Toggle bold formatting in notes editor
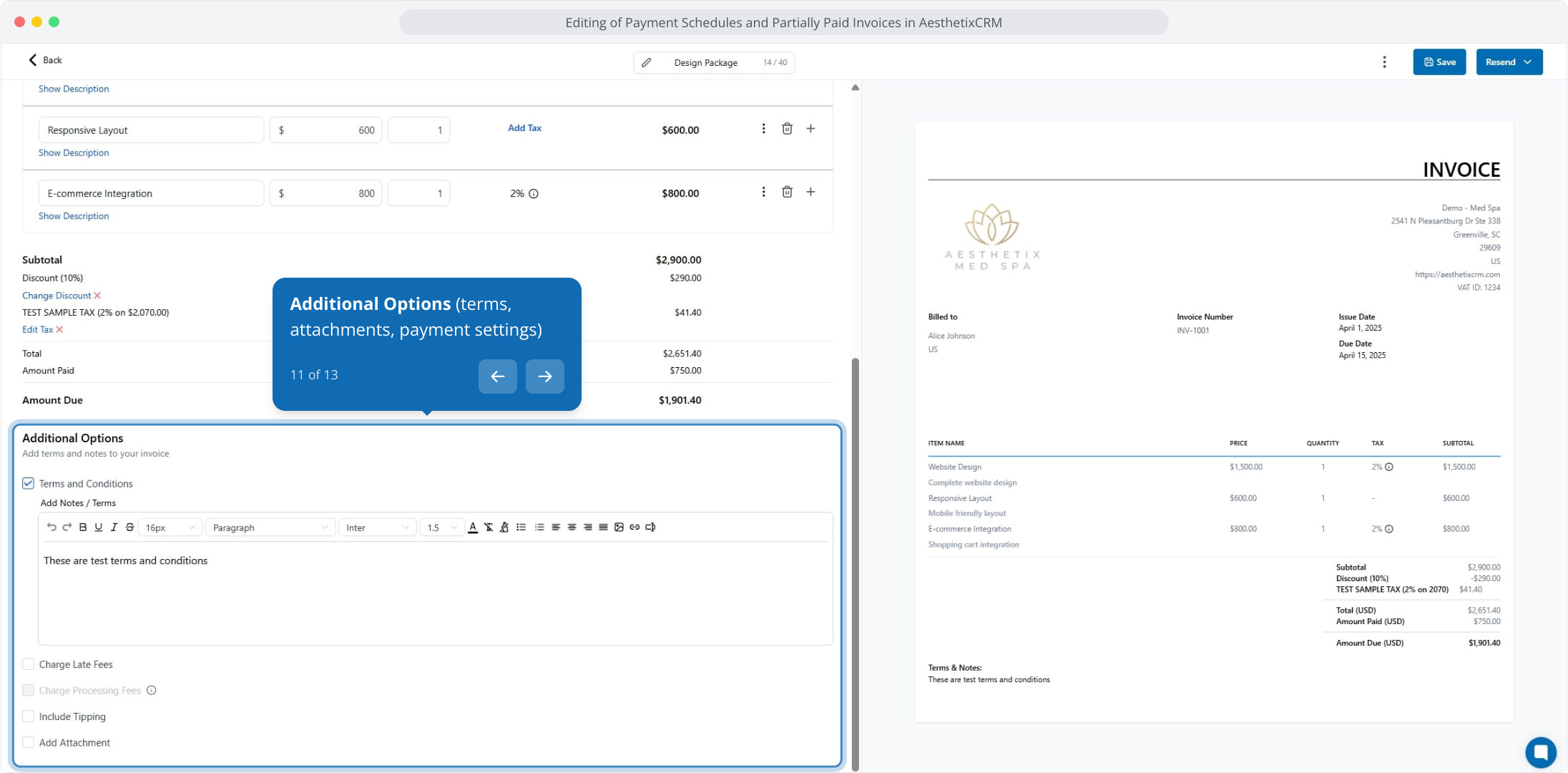The width and height of the screenshot is (1568, 773). (83, 528)
